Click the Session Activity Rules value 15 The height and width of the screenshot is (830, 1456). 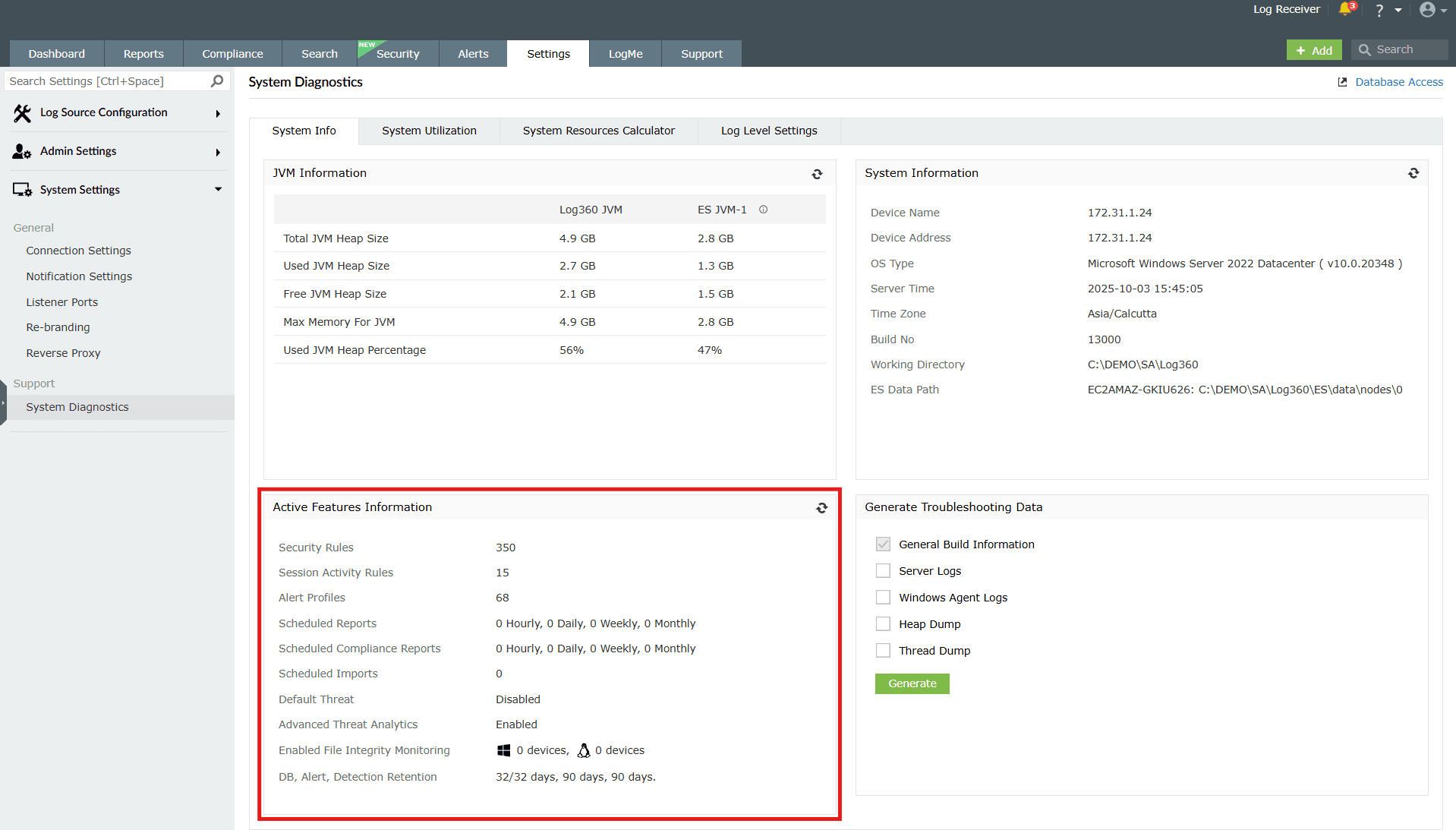click(503, 573)
